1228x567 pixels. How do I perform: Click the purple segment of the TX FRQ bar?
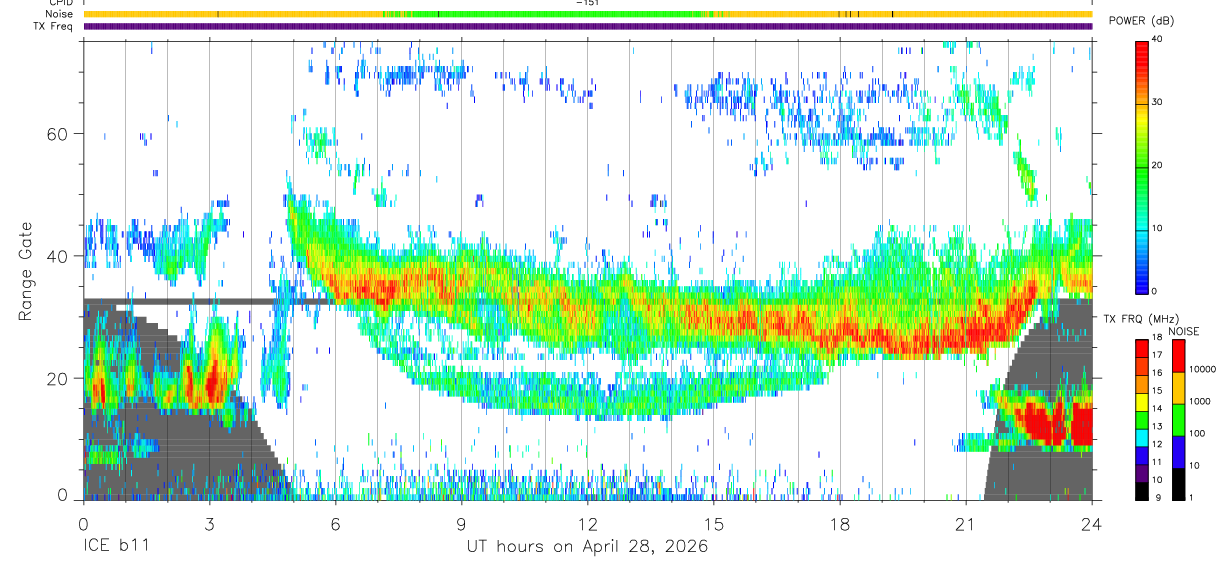point(1142,473)
